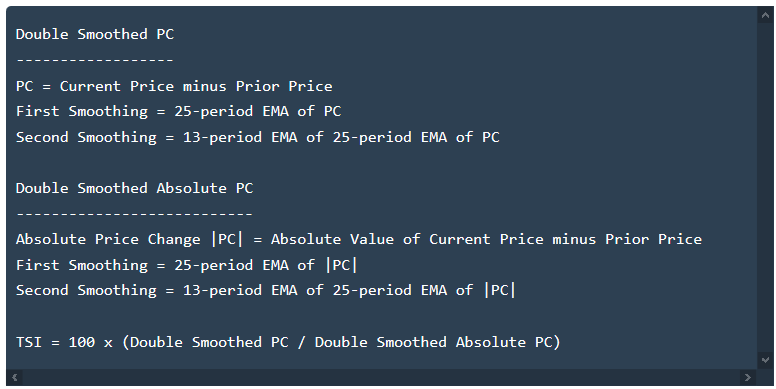Screen dimensions: 776x389
Task: Click the 'Absolute Price Change |PC|' definition line
Action: [x=359, y=240]
